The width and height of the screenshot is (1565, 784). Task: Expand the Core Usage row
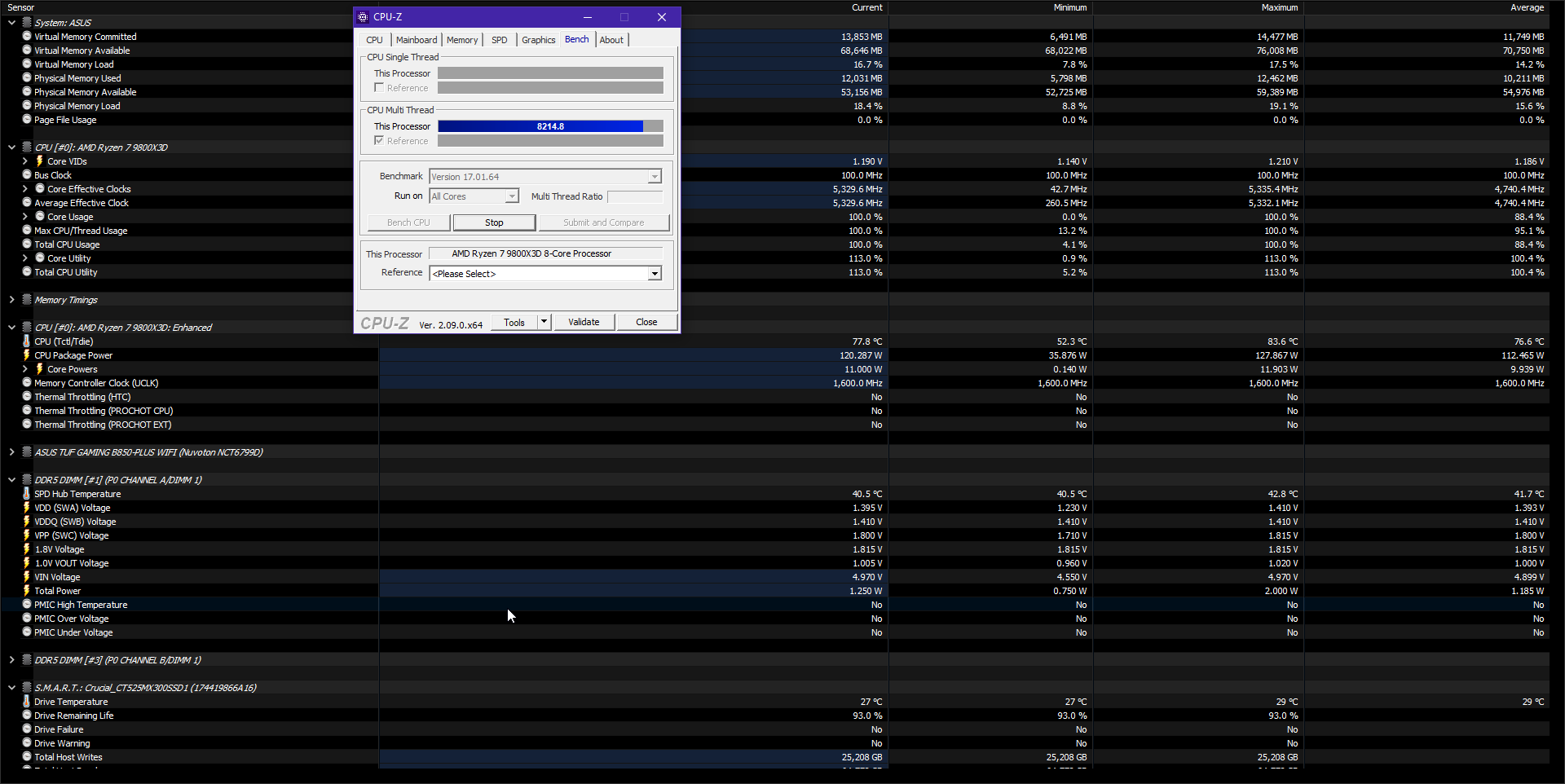click(24, 217)
